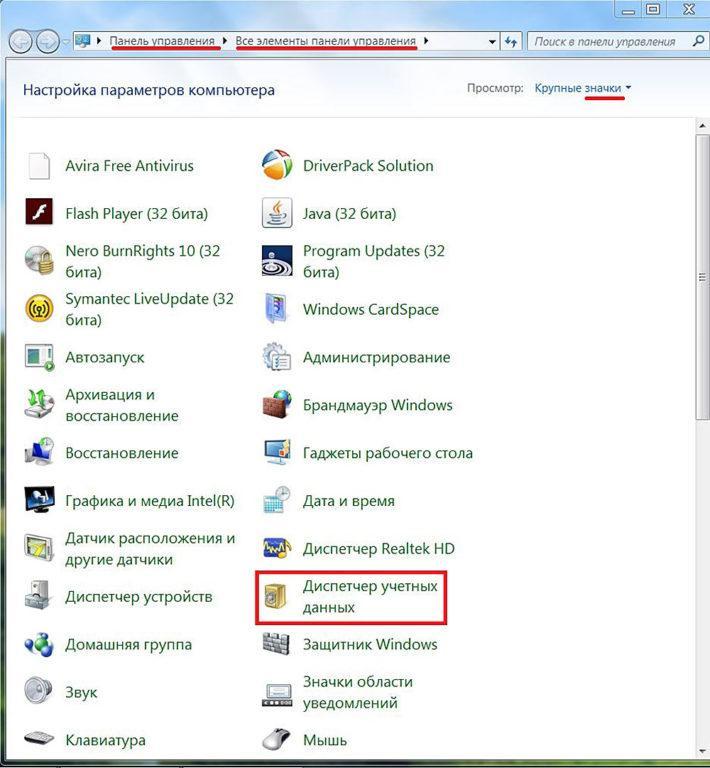Open the Мышь text link
This screenshot has width=710, height=768.
[325, 740]
